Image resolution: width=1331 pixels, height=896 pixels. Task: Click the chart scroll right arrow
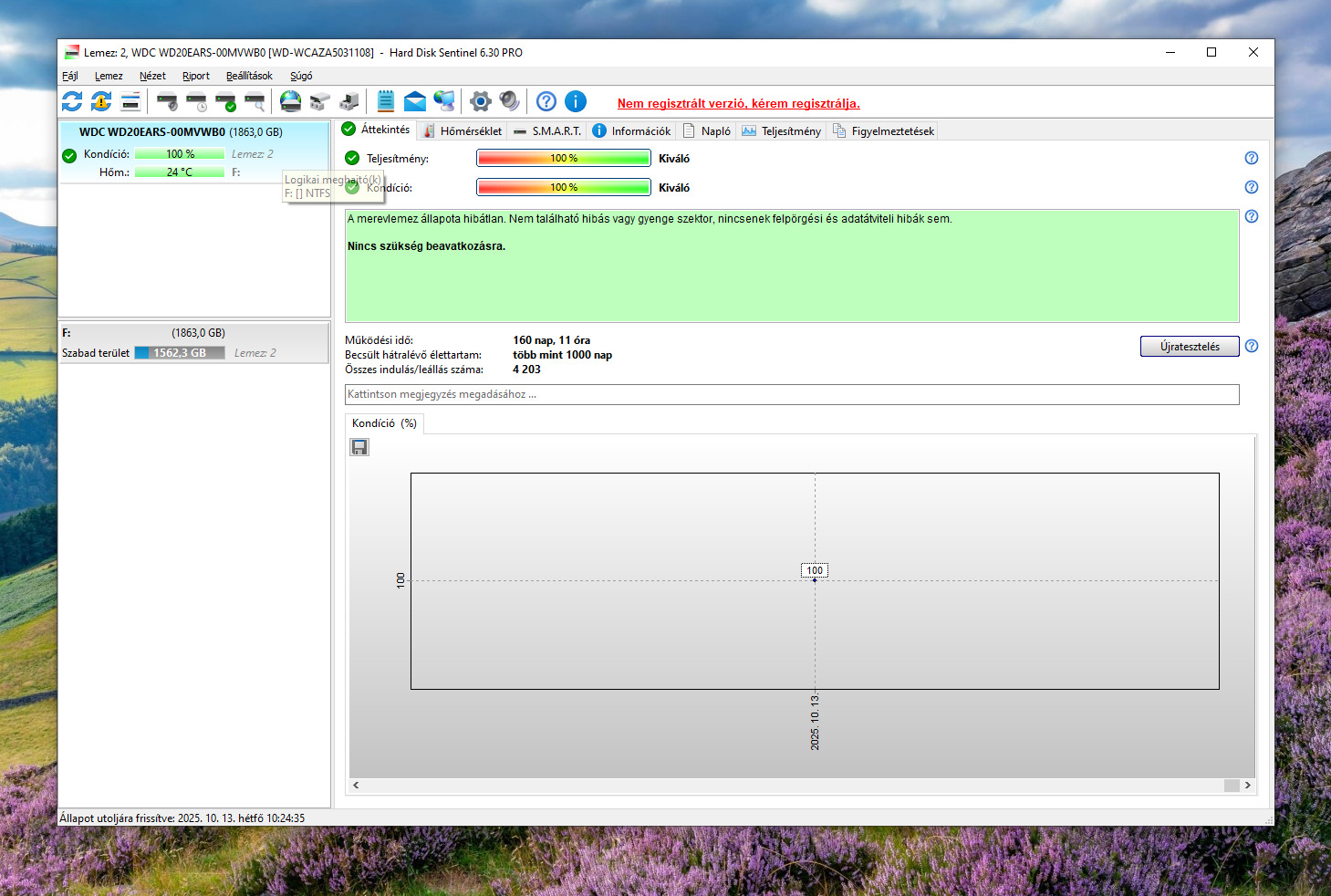tap(1247, 785)
